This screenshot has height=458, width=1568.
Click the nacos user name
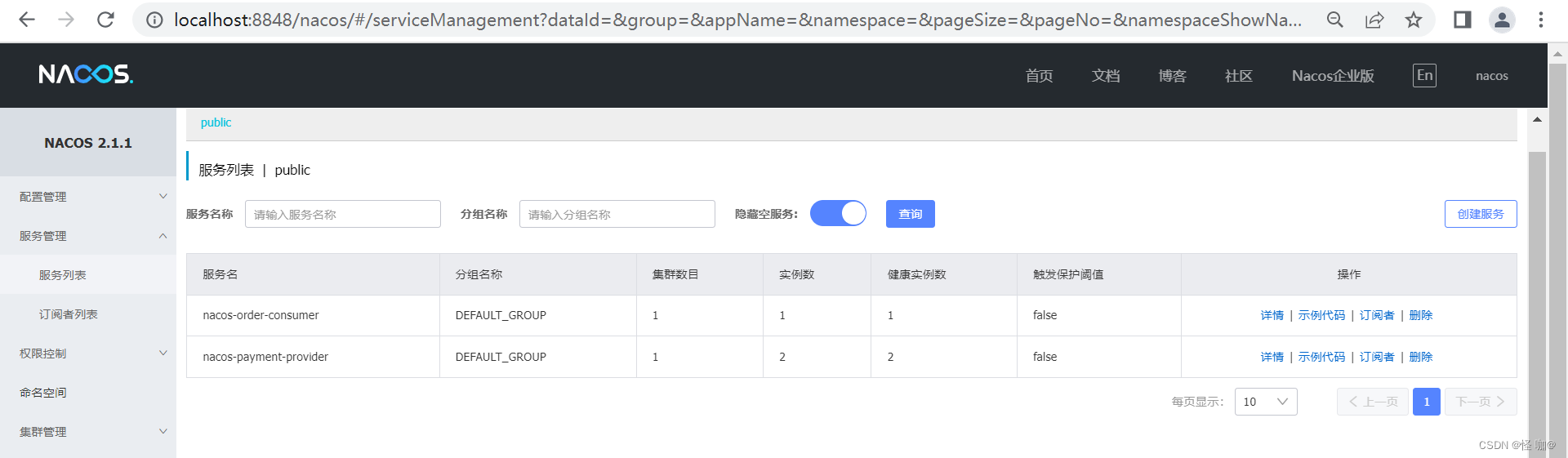1492,76
